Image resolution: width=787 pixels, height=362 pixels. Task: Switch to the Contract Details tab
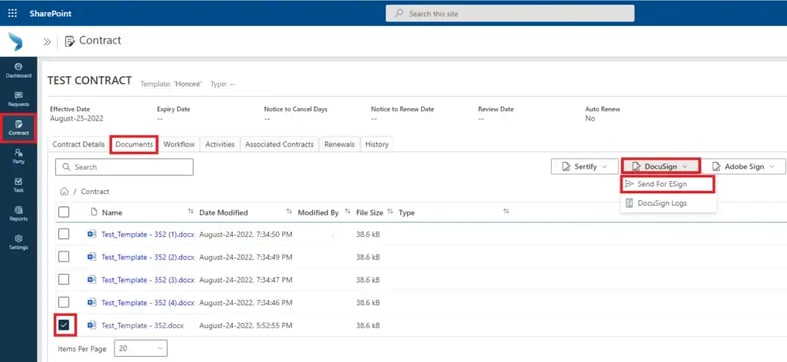click(x=79, y=144)
